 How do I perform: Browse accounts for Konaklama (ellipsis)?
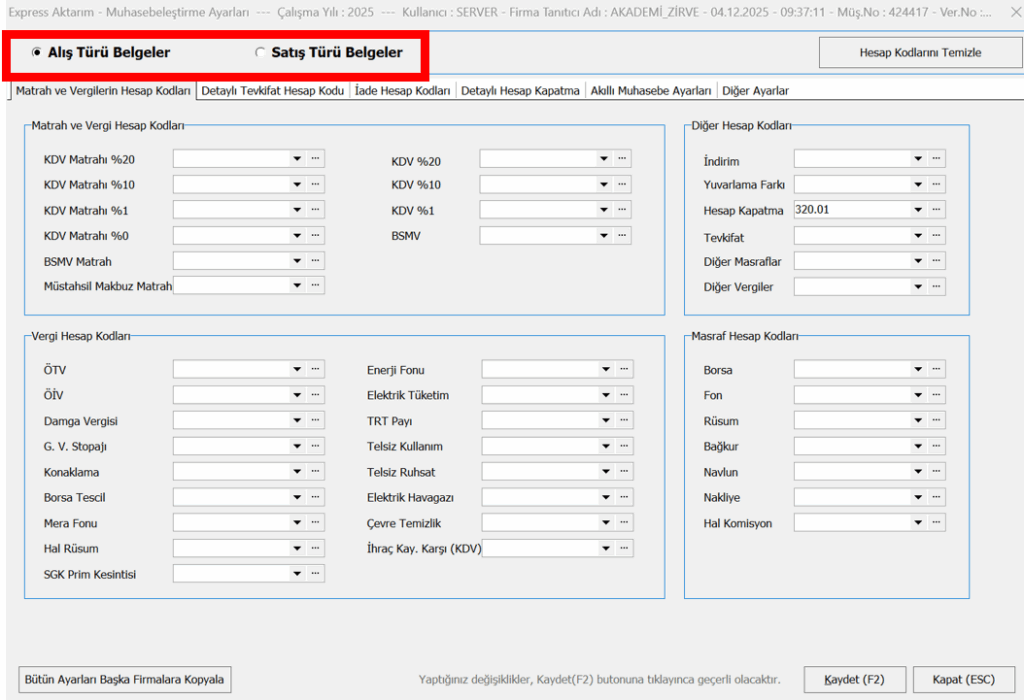click(x=315, y=471)
